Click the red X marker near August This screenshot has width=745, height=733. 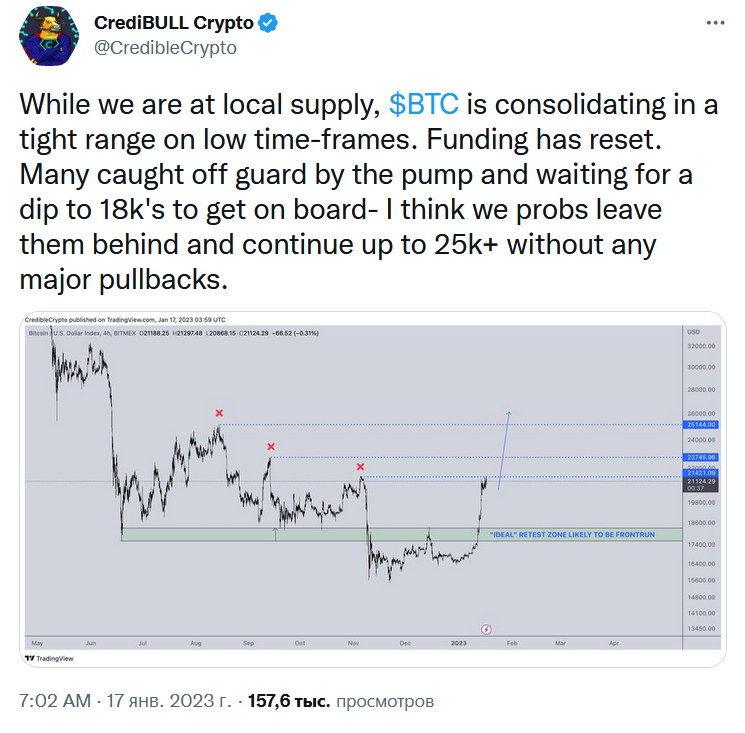click(219, 413)
